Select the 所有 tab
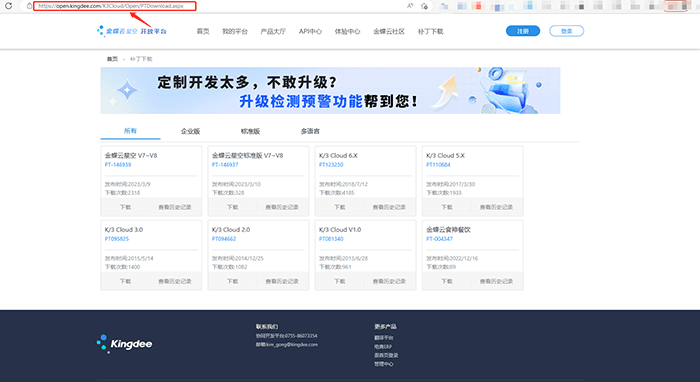700x382 pixels. 130,131
